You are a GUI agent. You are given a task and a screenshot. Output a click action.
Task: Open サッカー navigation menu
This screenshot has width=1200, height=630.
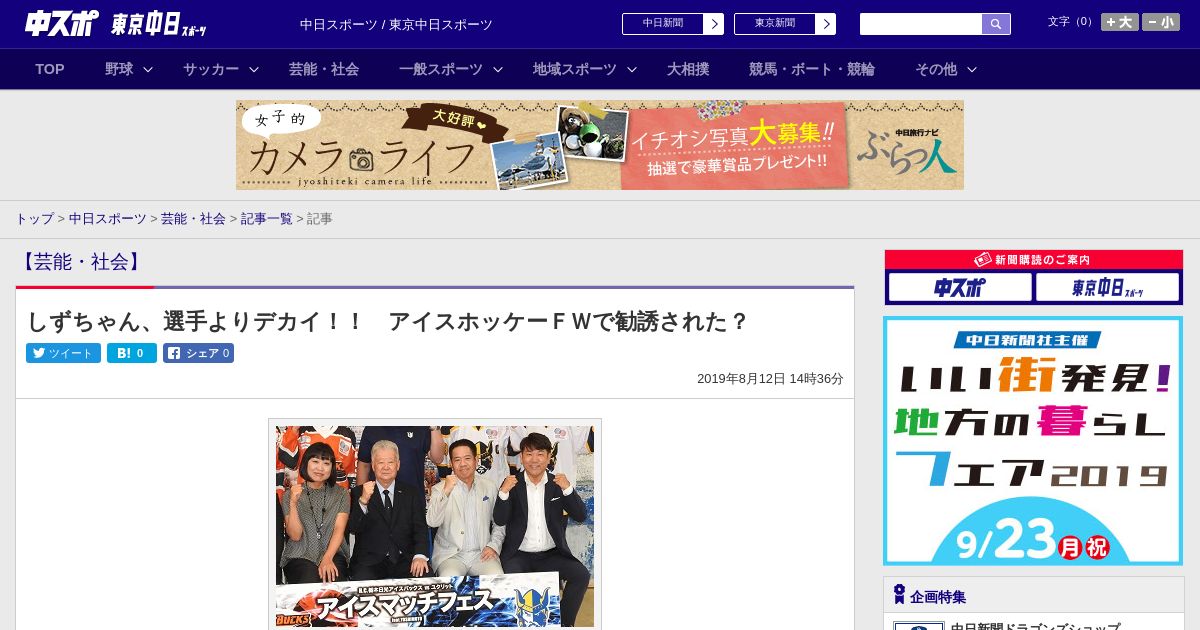211,69
